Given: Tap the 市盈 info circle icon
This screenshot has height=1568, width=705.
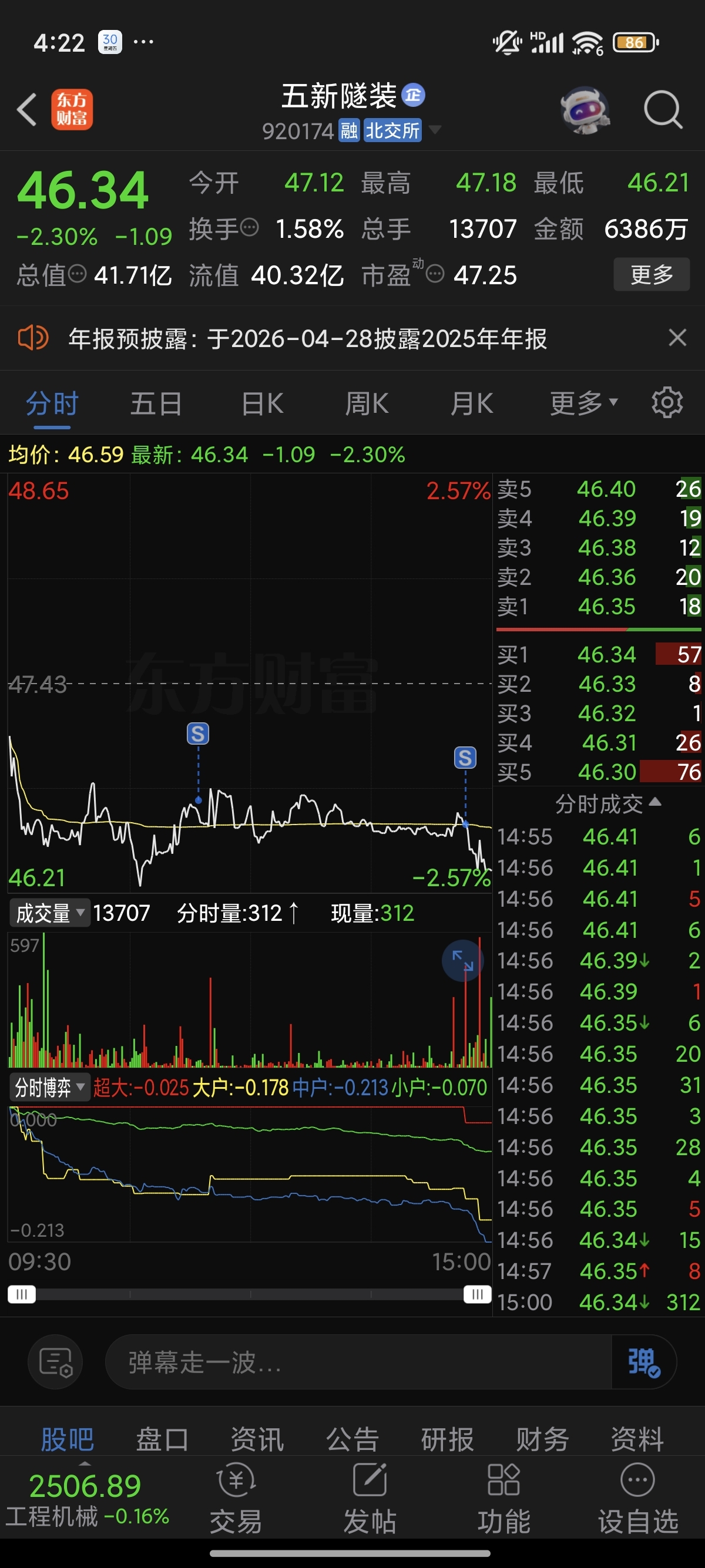Looking at the screenshot, I should (x=435, y=274).
